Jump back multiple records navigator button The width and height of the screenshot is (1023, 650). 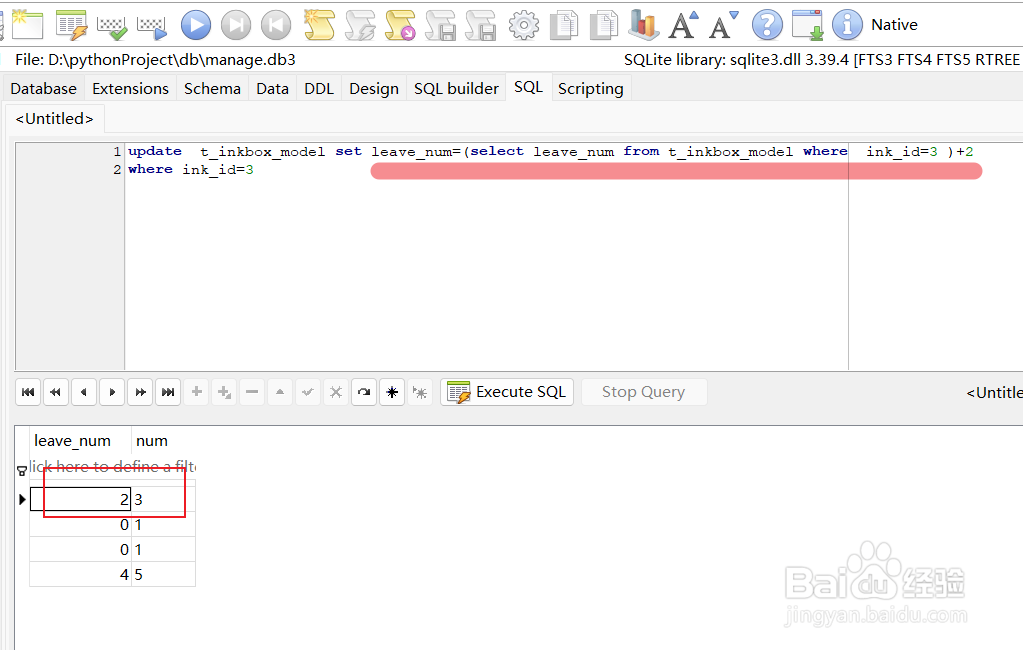(56, 392)
